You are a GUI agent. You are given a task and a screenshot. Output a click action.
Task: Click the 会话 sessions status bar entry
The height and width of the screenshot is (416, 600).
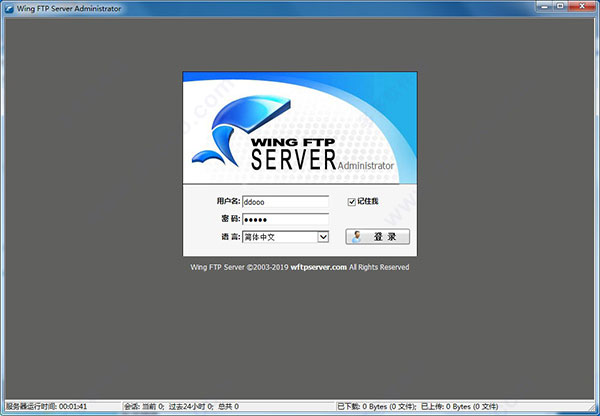coord(181,406)
